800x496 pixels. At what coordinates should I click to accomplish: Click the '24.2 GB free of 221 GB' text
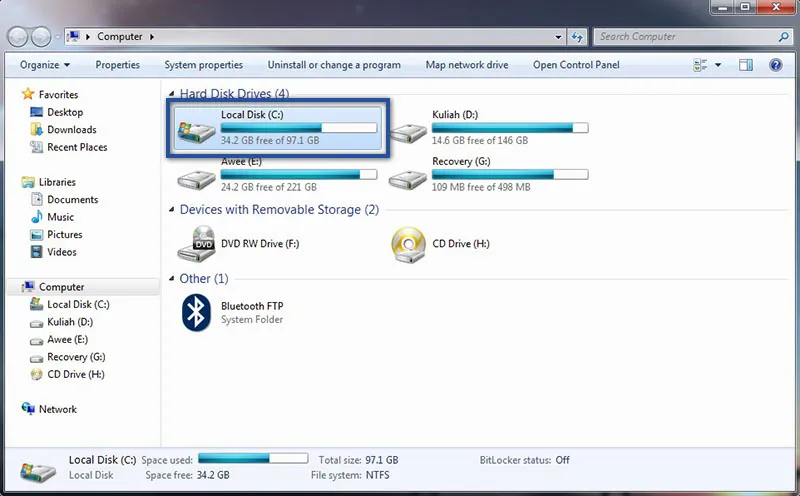268,187
